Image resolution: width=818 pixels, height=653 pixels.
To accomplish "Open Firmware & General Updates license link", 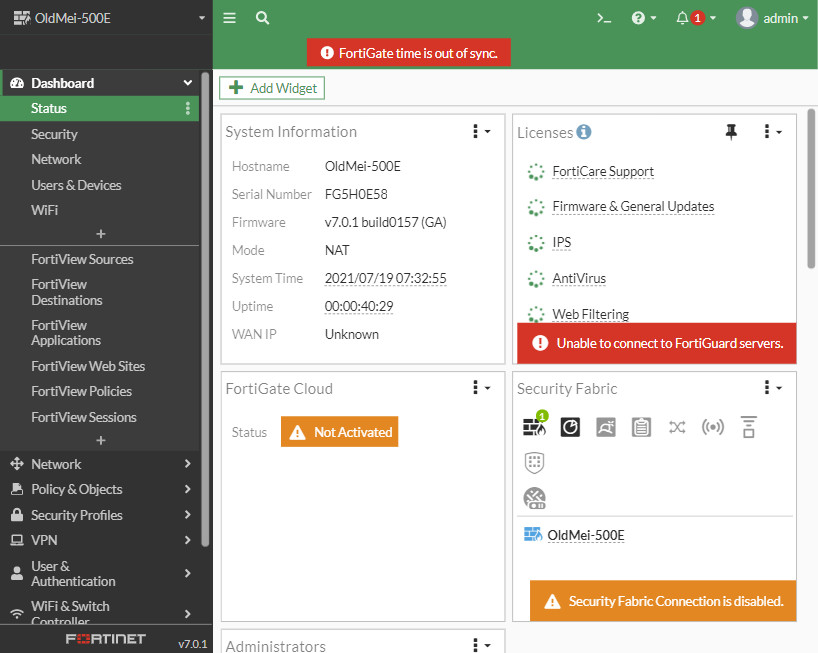I will pos(633,207).
